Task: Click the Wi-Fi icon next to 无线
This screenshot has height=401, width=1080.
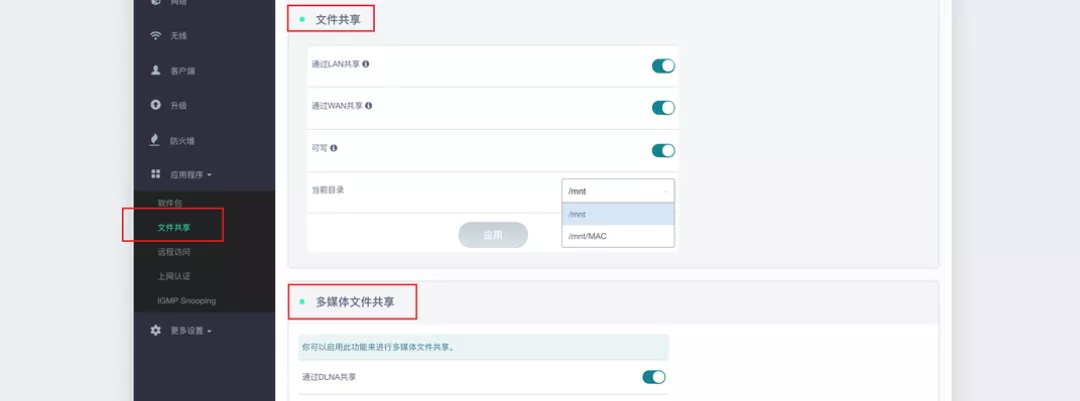Action: coord(156,36)
